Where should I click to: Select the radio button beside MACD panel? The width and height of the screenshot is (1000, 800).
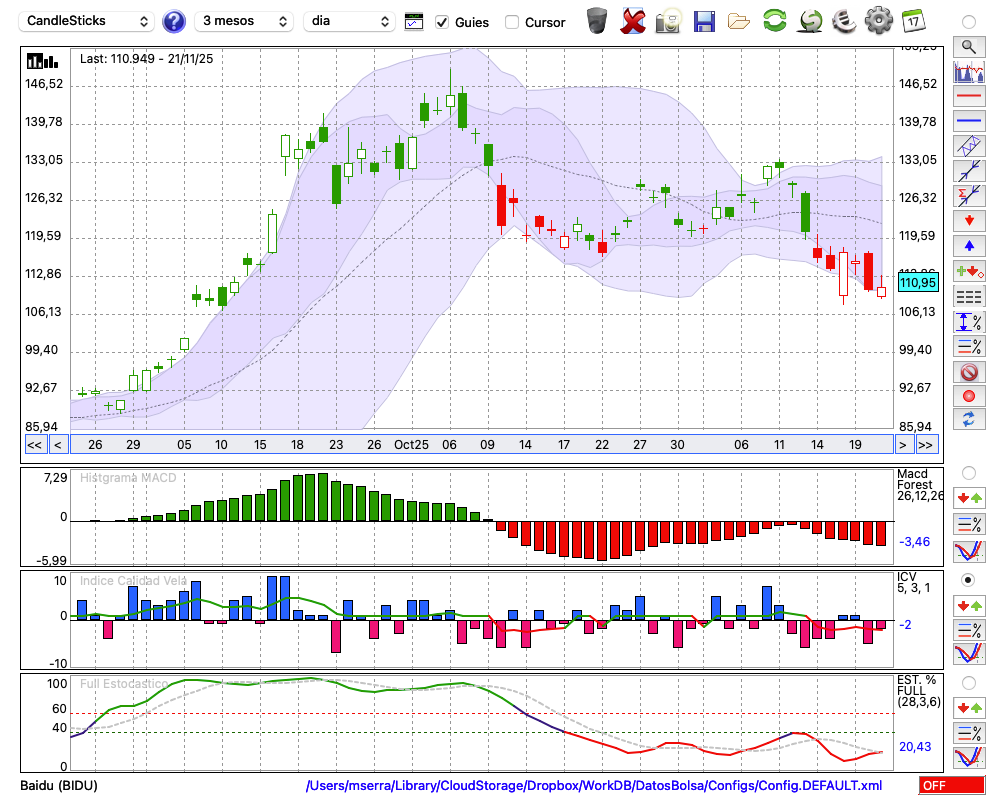[968, 472]
